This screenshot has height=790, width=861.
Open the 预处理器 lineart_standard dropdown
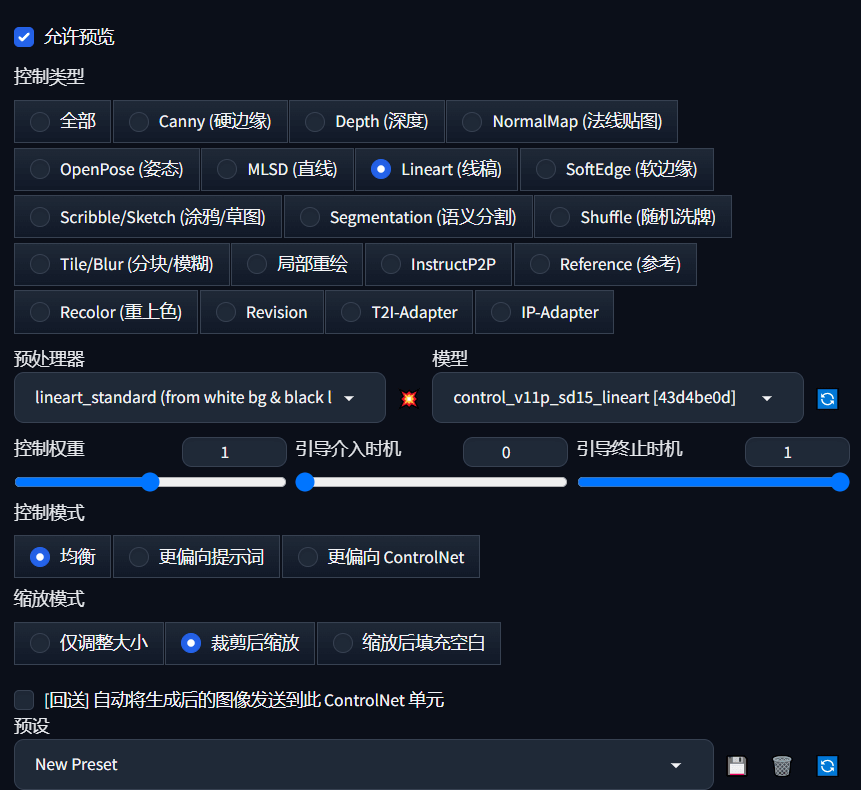point(200,398)
